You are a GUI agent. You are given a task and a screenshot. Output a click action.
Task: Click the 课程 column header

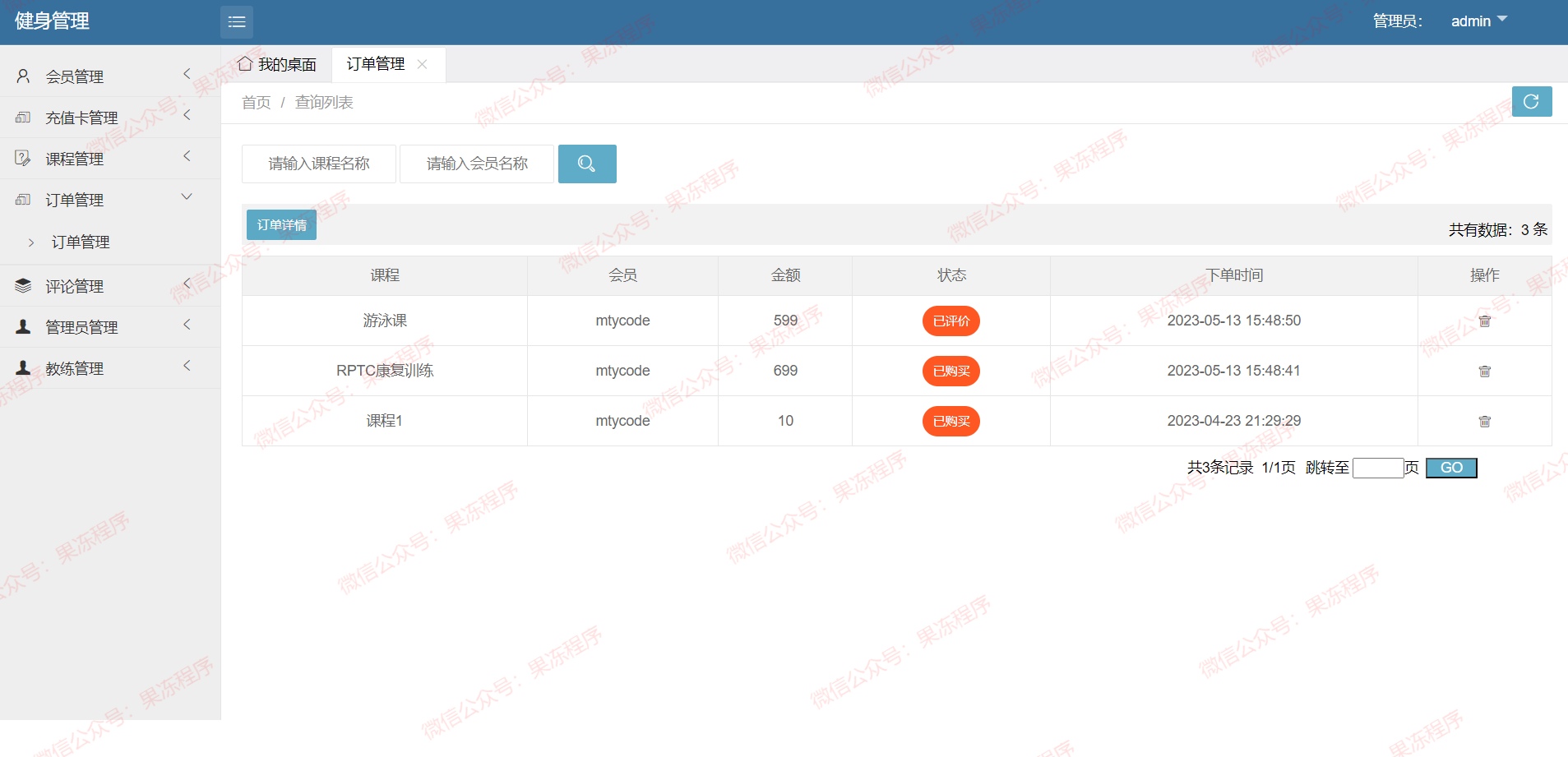click(385, 275)
